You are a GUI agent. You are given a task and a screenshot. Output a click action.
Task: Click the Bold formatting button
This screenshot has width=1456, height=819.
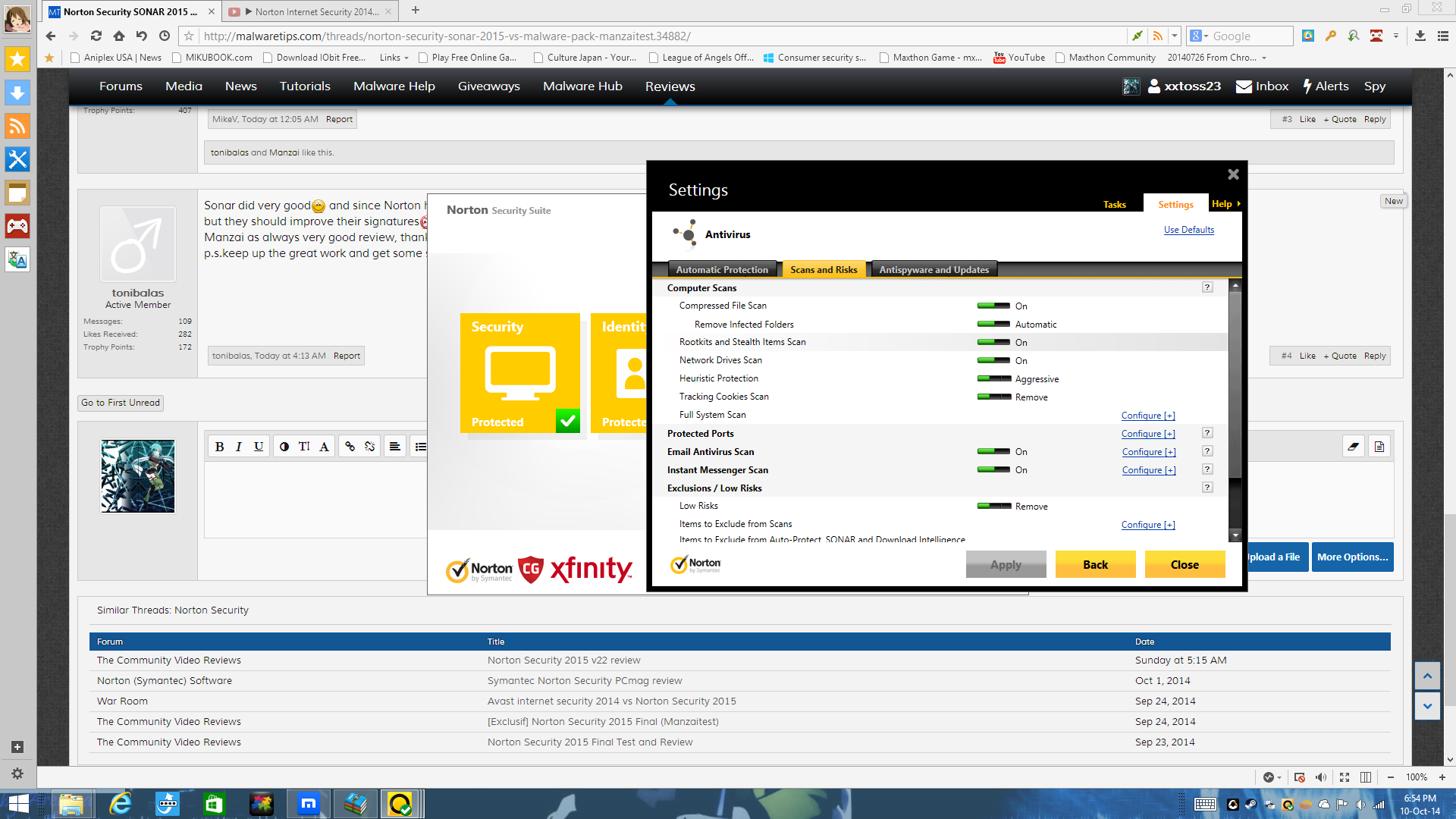219,447
